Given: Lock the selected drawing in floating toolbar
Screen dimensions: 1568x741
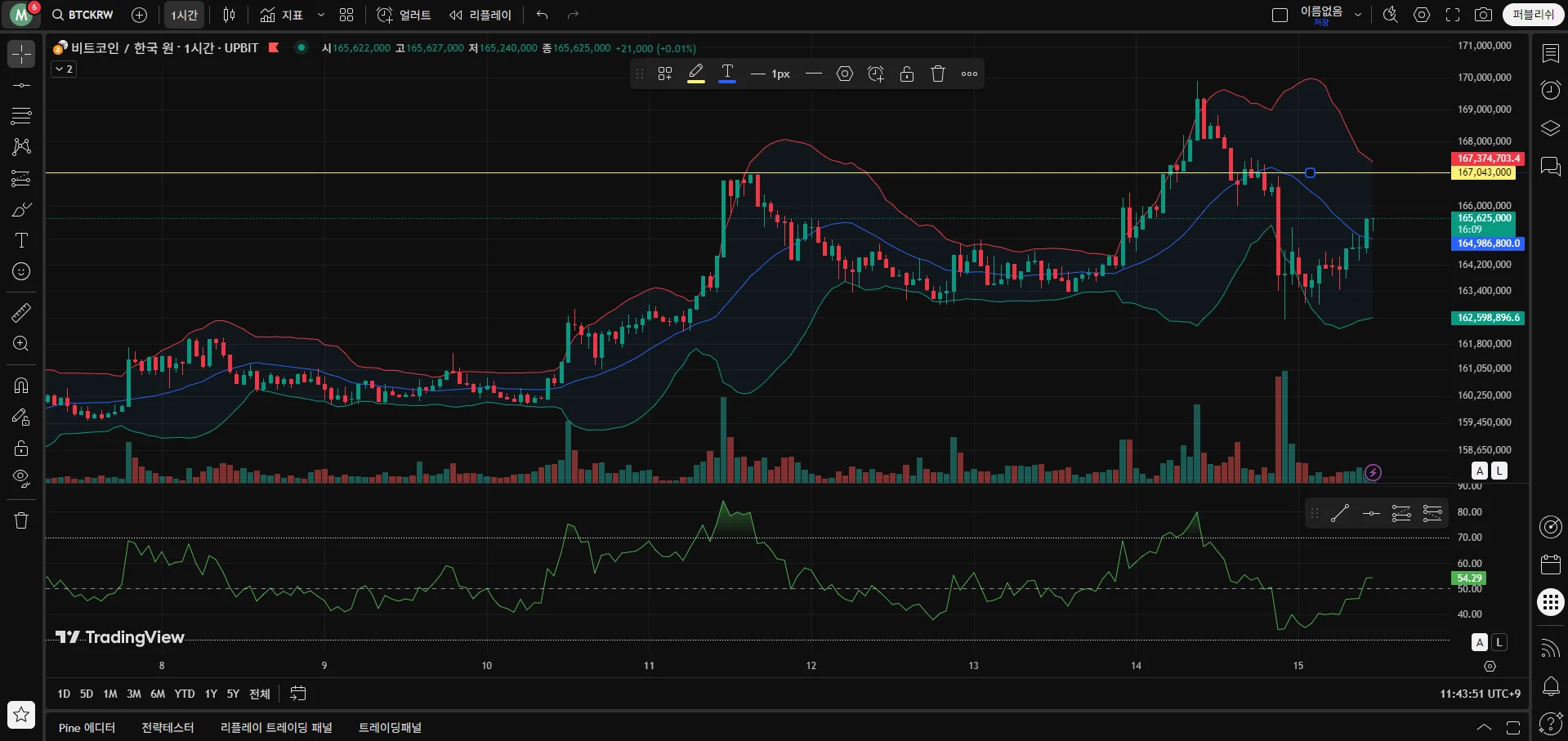Looking at the screenshot, I should click(x=907, y=74).
